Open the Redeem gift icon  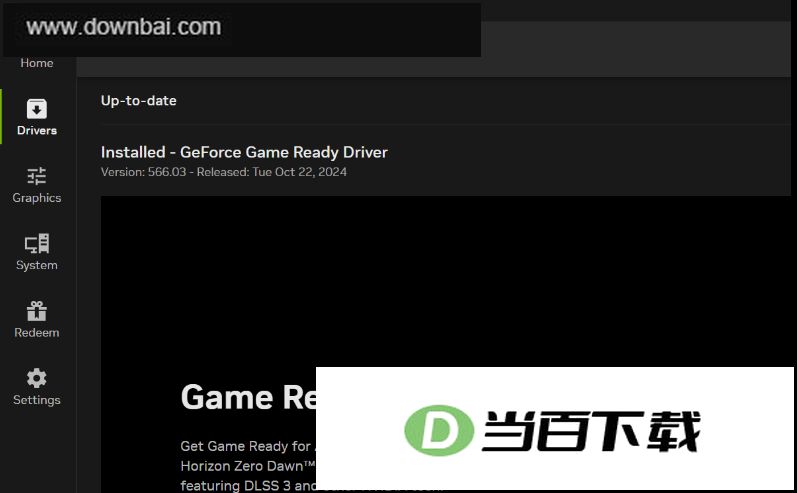click(37, 311)
